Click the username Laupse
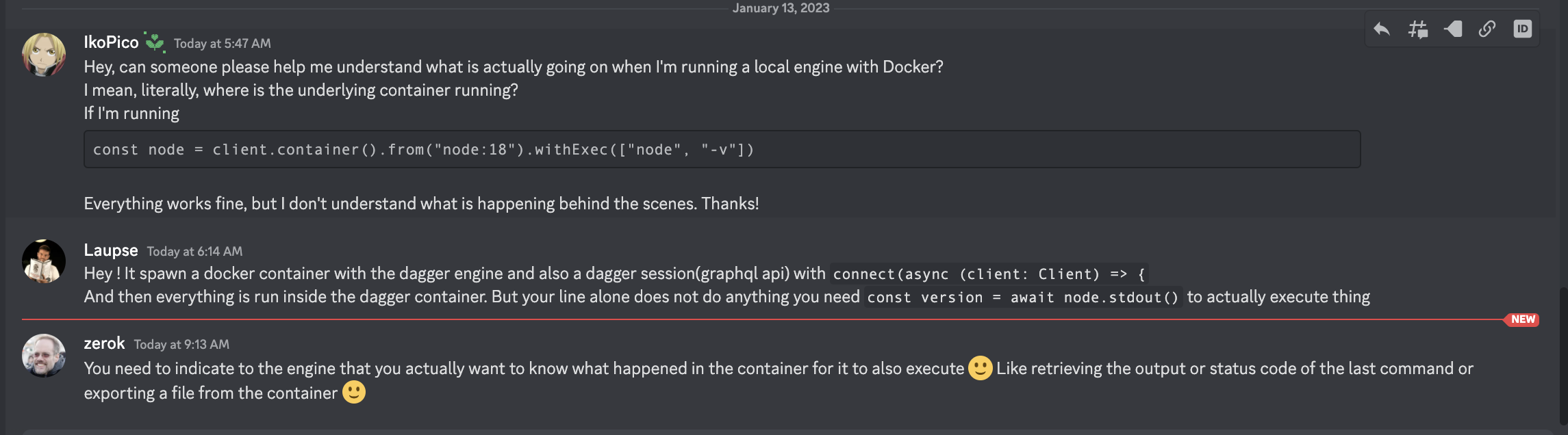The height and width of the screenshot is (435, 1568). click(110, 249)
